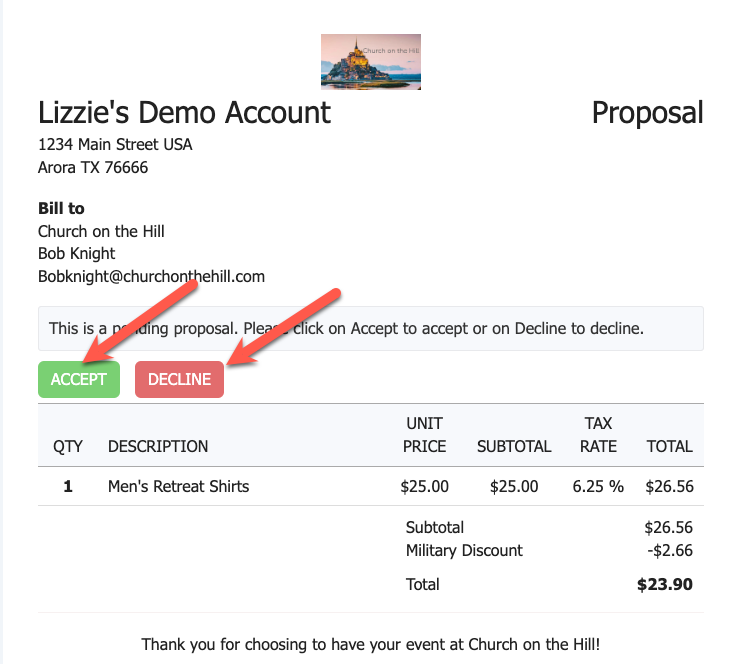This screenshot has width=738, height=664.
Task: Click the Proposal title text
Action: tap(647, 112)
